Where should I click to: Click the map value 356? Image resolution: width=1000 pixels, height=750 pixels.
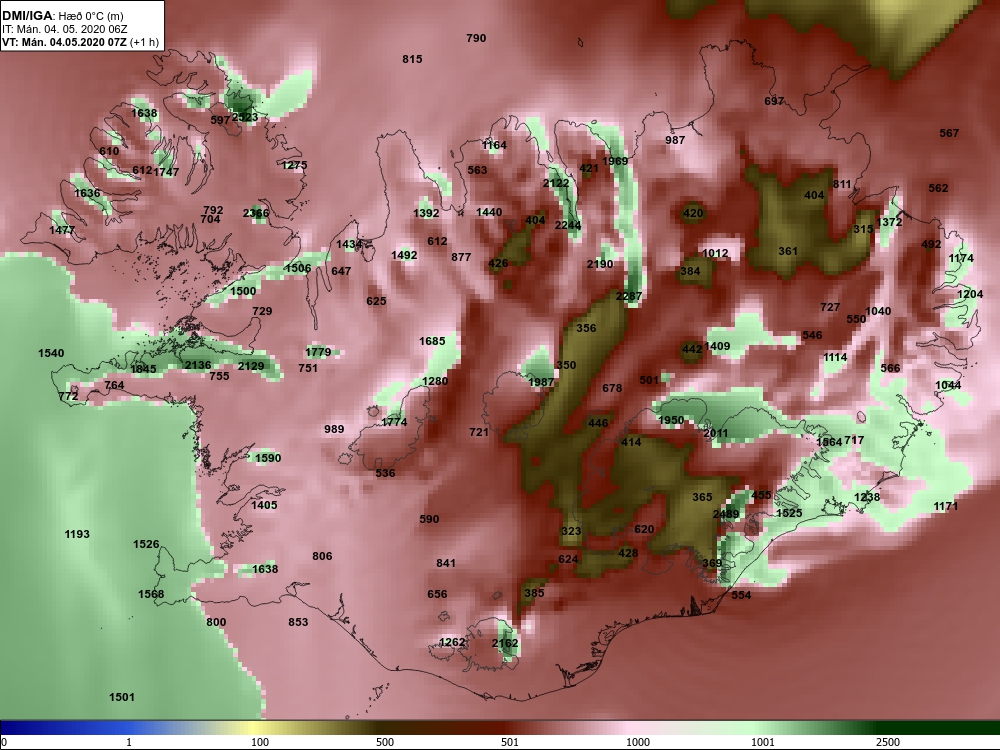(x=586, y=328)
